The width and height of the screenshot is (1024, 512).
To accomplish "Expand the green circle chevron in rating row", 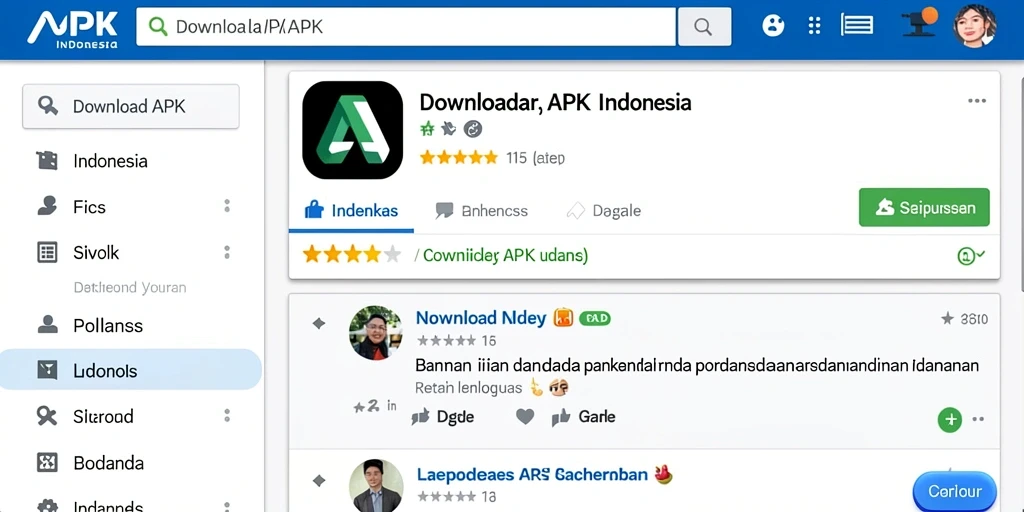I will tap(970, 256).
